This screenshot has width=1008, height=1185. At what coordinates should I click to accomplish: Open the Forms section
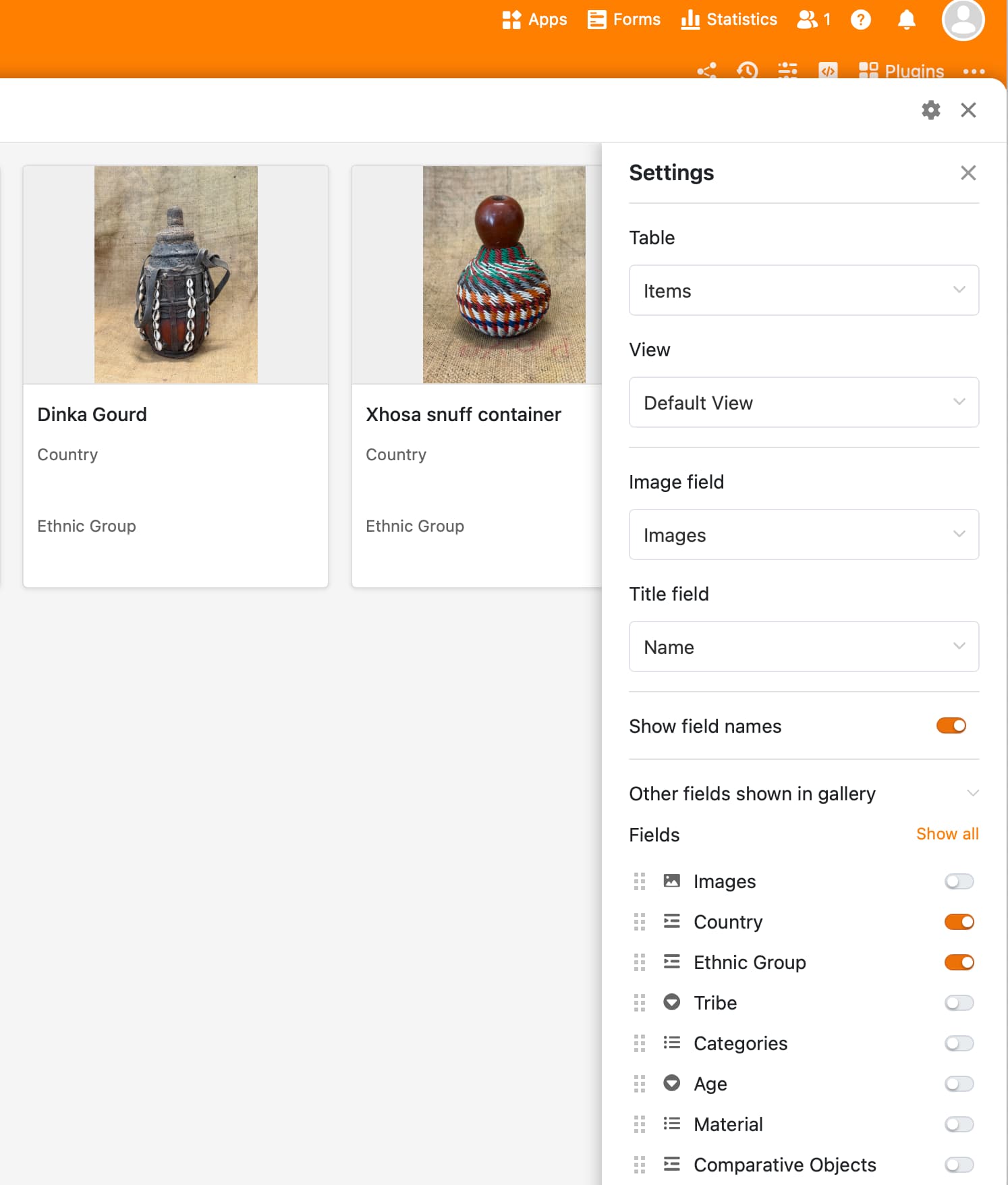click(x=623, y=20)
